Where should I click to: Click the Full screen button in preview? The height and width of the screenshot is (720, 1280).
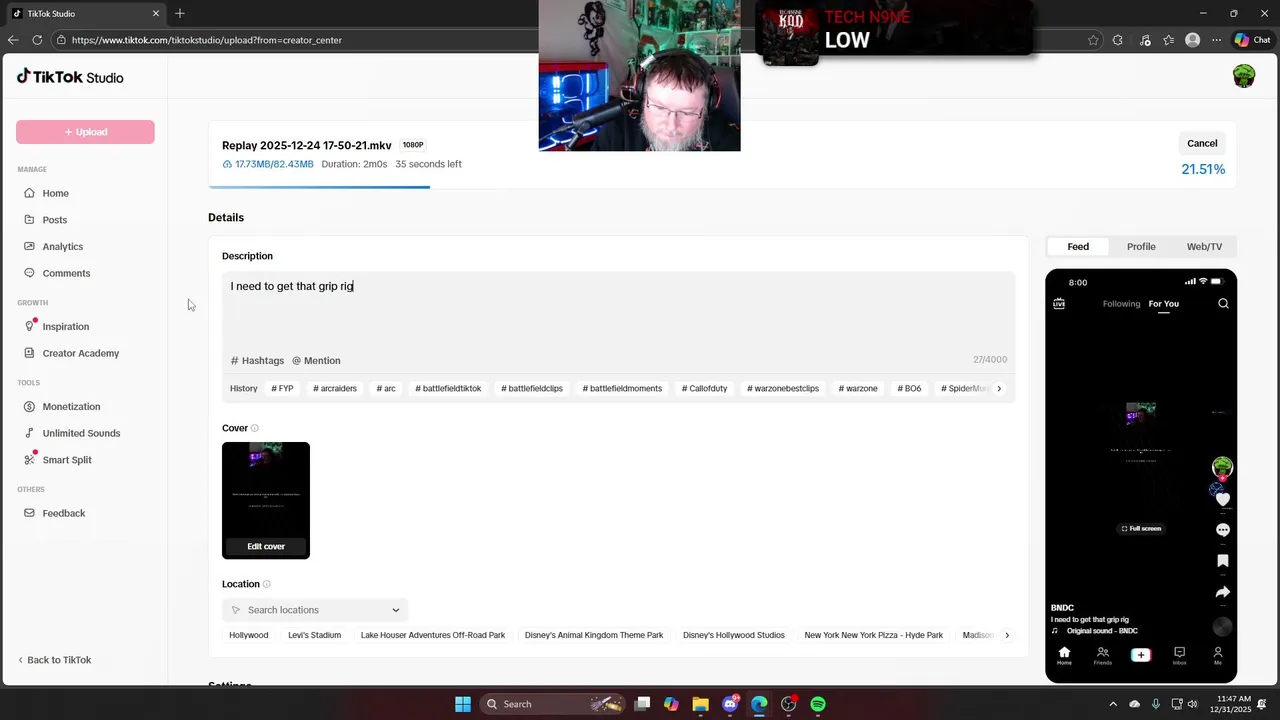1141,529
